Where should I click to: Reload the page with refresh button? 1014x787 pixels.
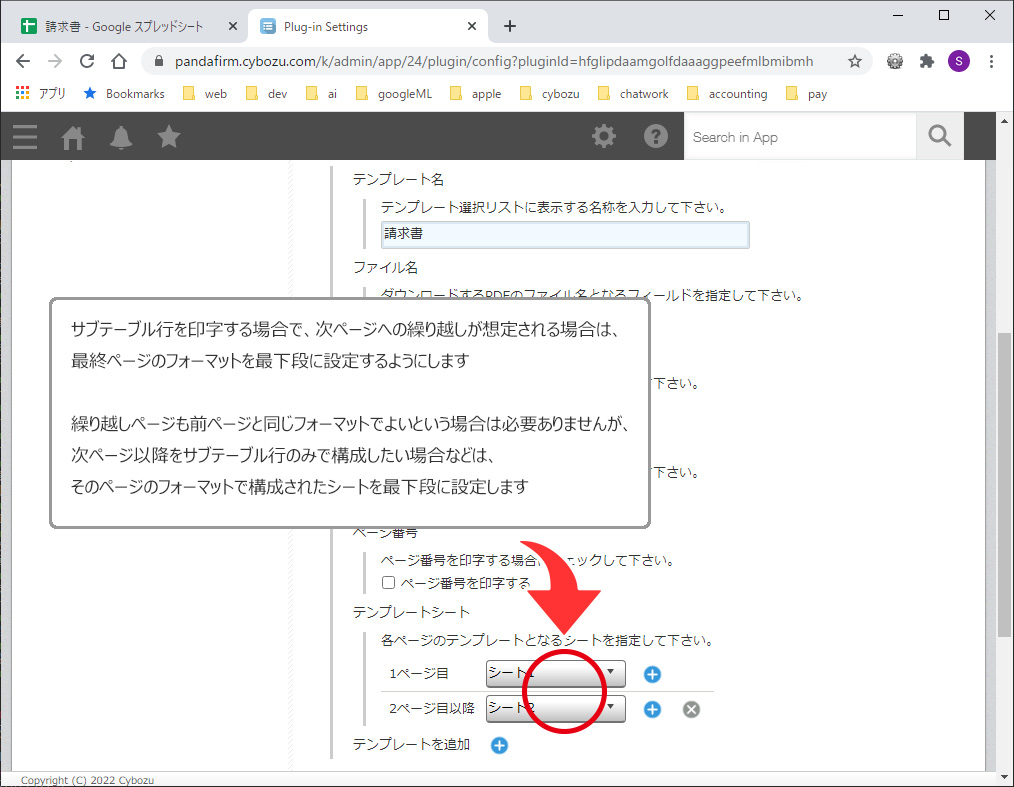87,61
